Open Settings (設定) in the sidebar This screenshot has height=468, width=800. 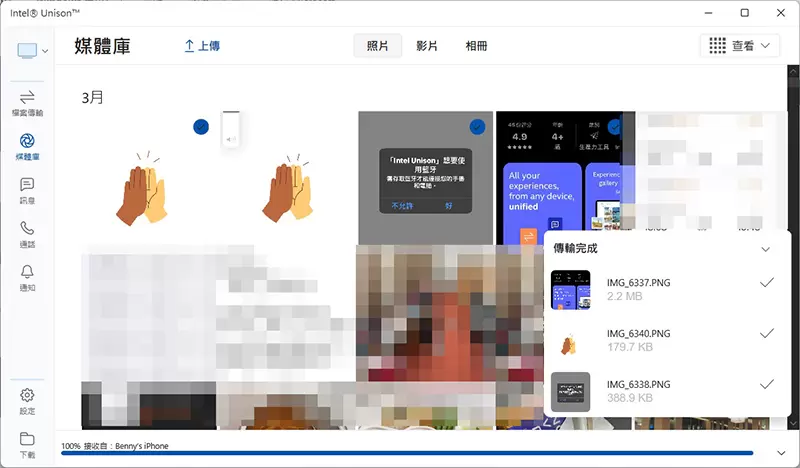click(x=27, y=402)
